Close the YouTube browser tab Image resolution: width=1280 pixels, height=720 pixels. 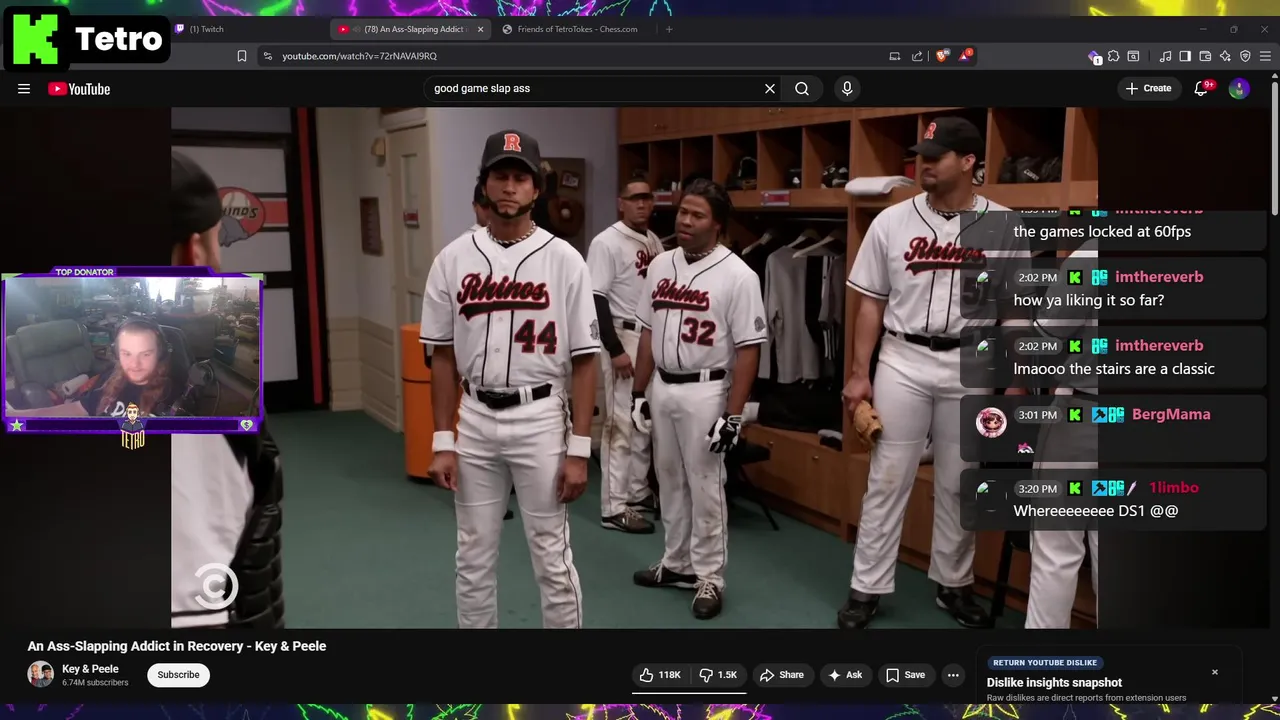pos(480,29)
